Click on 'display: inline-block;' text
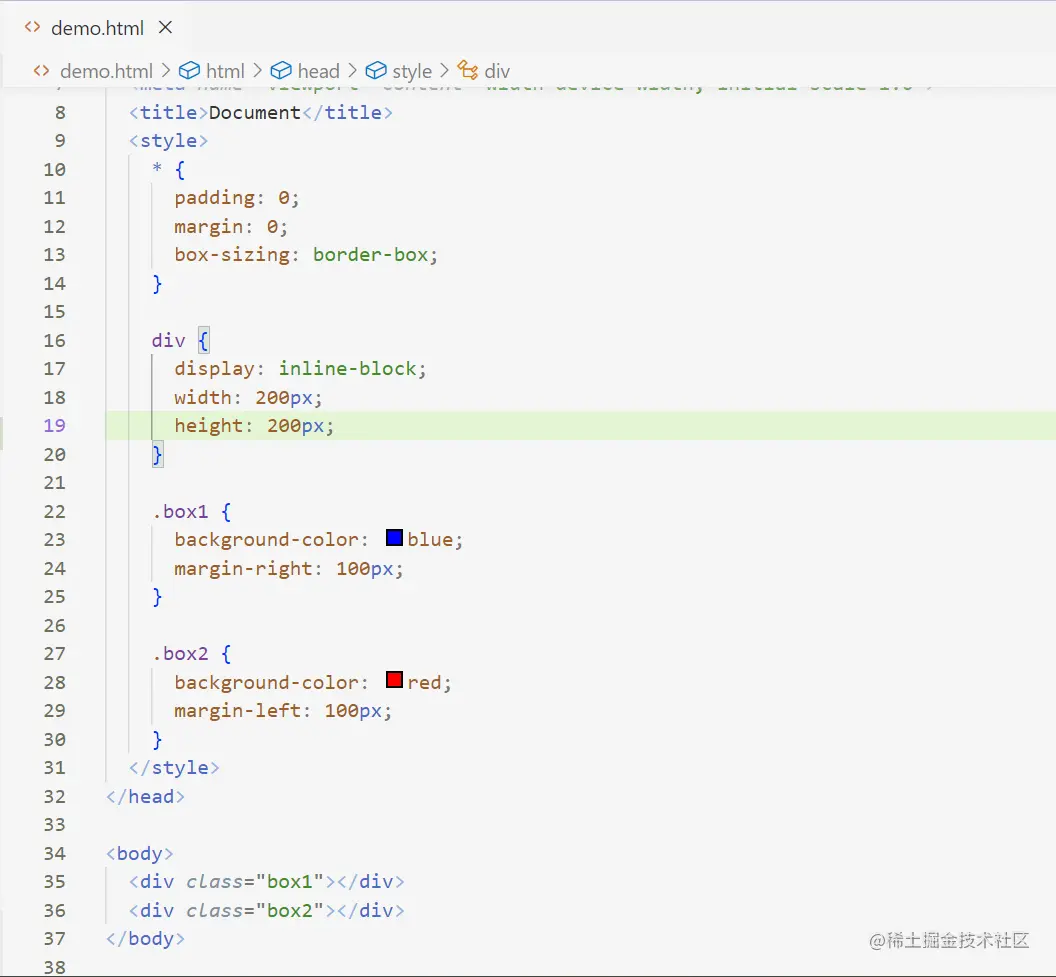Viewport: 1056px width, 977px height. [300, 369]
